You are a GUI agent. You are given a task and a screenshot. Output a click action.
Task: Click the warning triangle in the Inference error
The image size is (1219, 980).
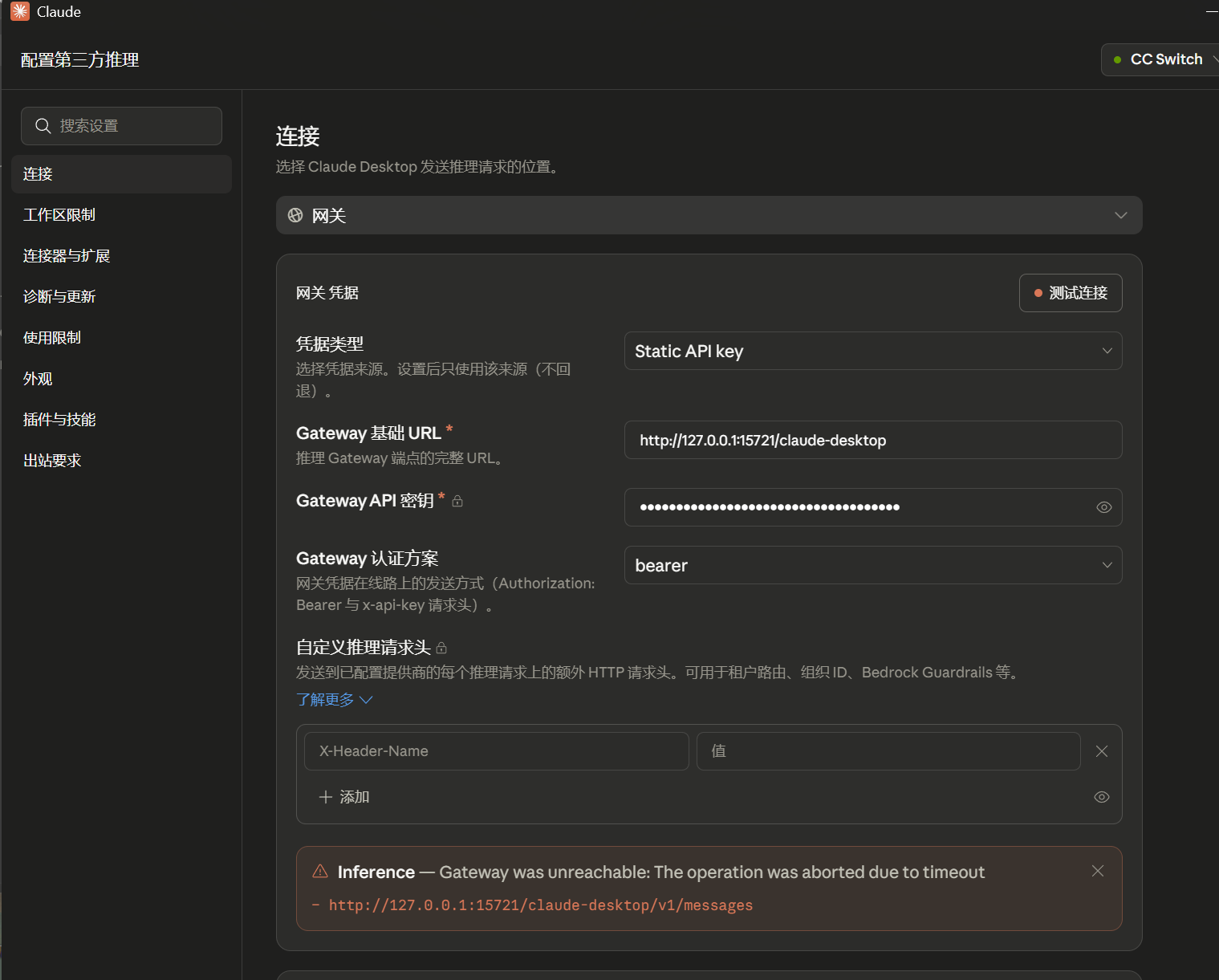[320, 872]
